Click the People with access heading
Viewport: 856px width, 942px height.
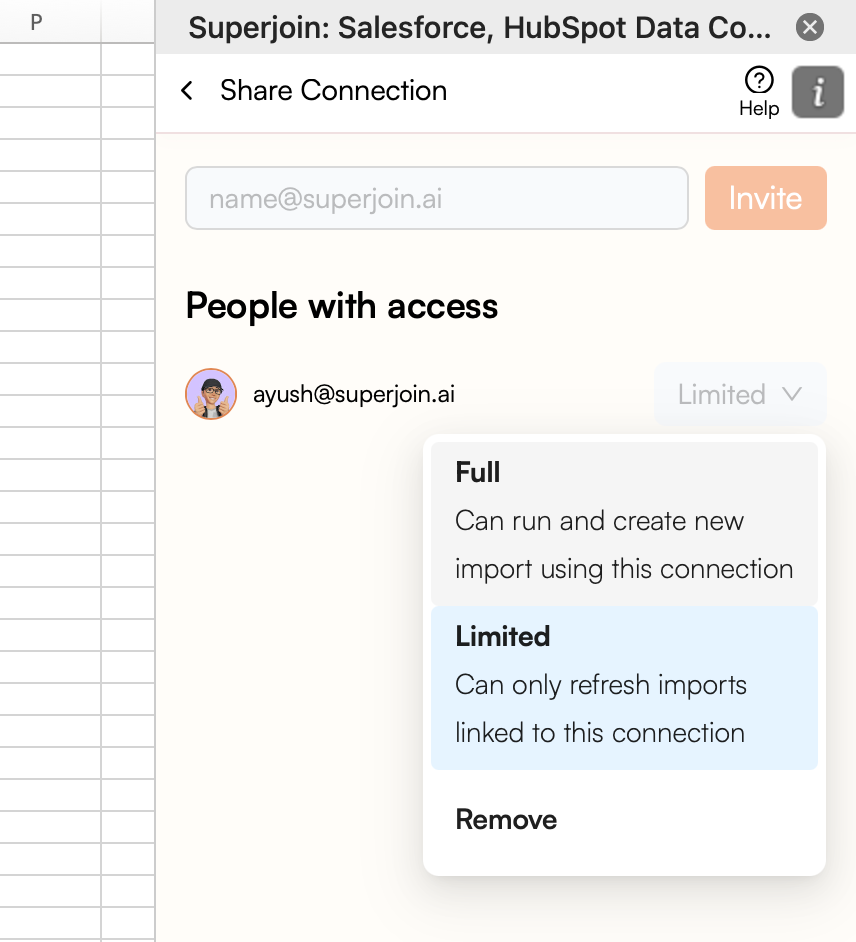(x=341, y=306)
